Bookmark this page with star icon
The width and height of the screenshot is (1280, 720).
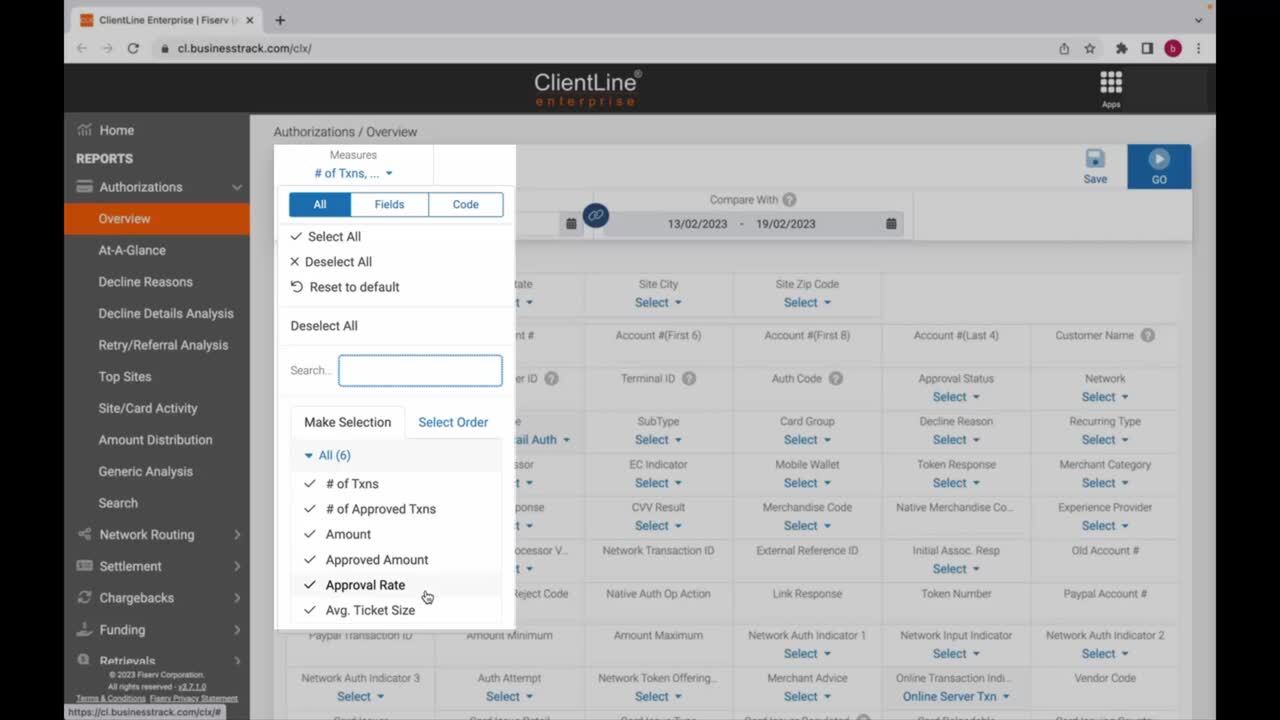click(x=1090, y=48)
